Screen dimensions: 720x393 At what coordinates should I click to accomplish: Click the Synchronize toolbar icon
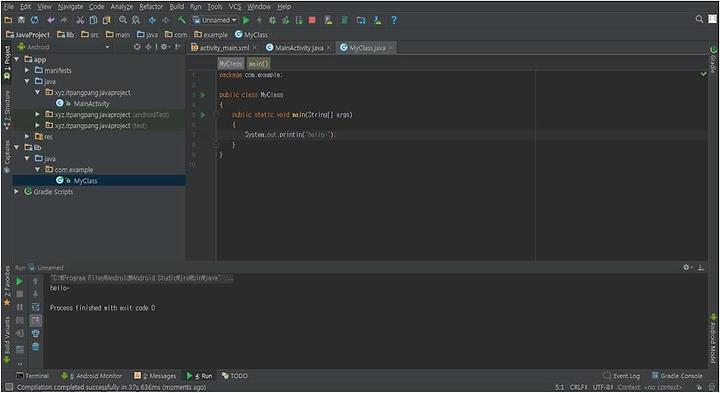34,20
